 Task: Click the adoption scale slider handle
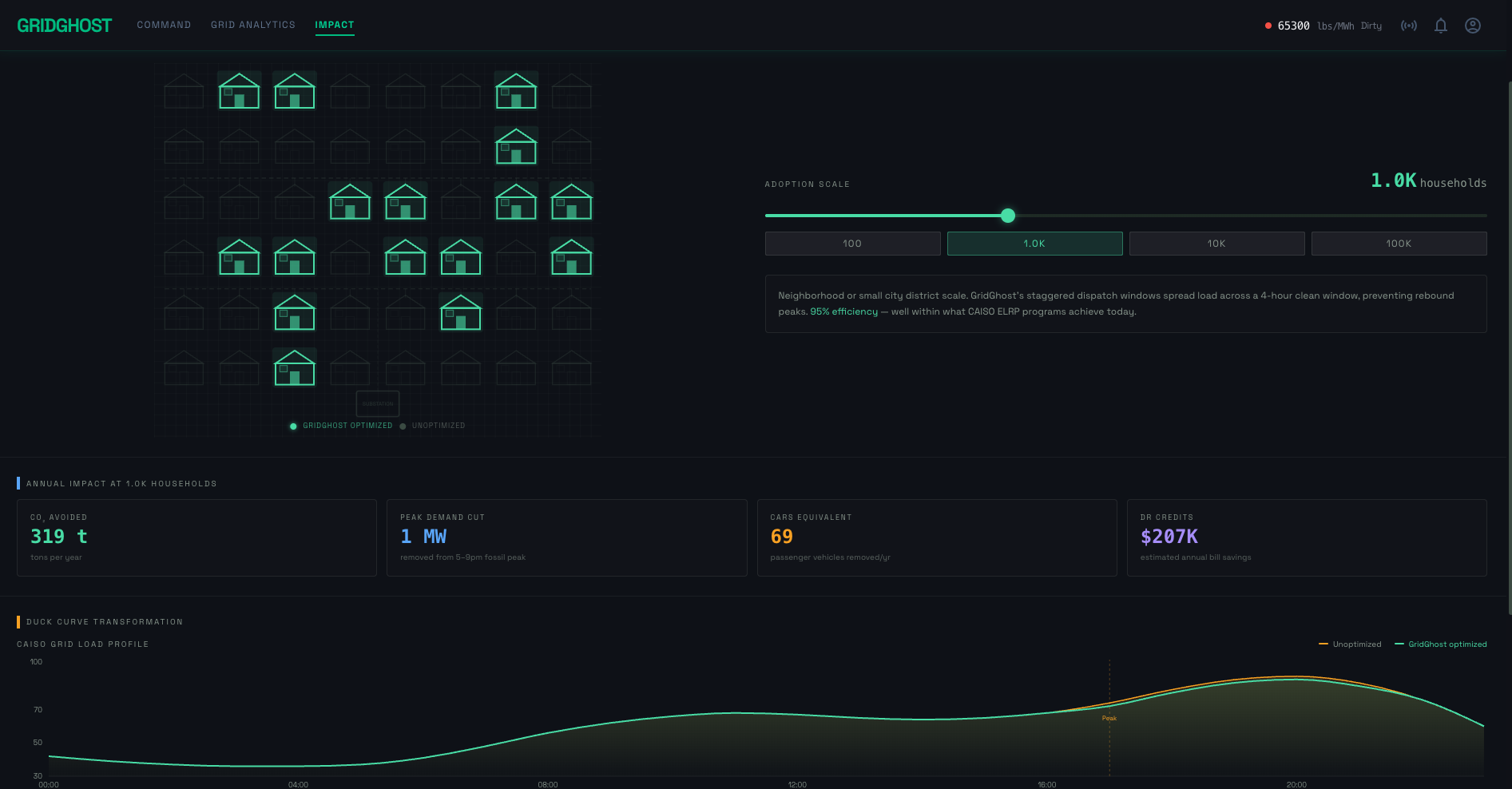tap(1008, 216)
